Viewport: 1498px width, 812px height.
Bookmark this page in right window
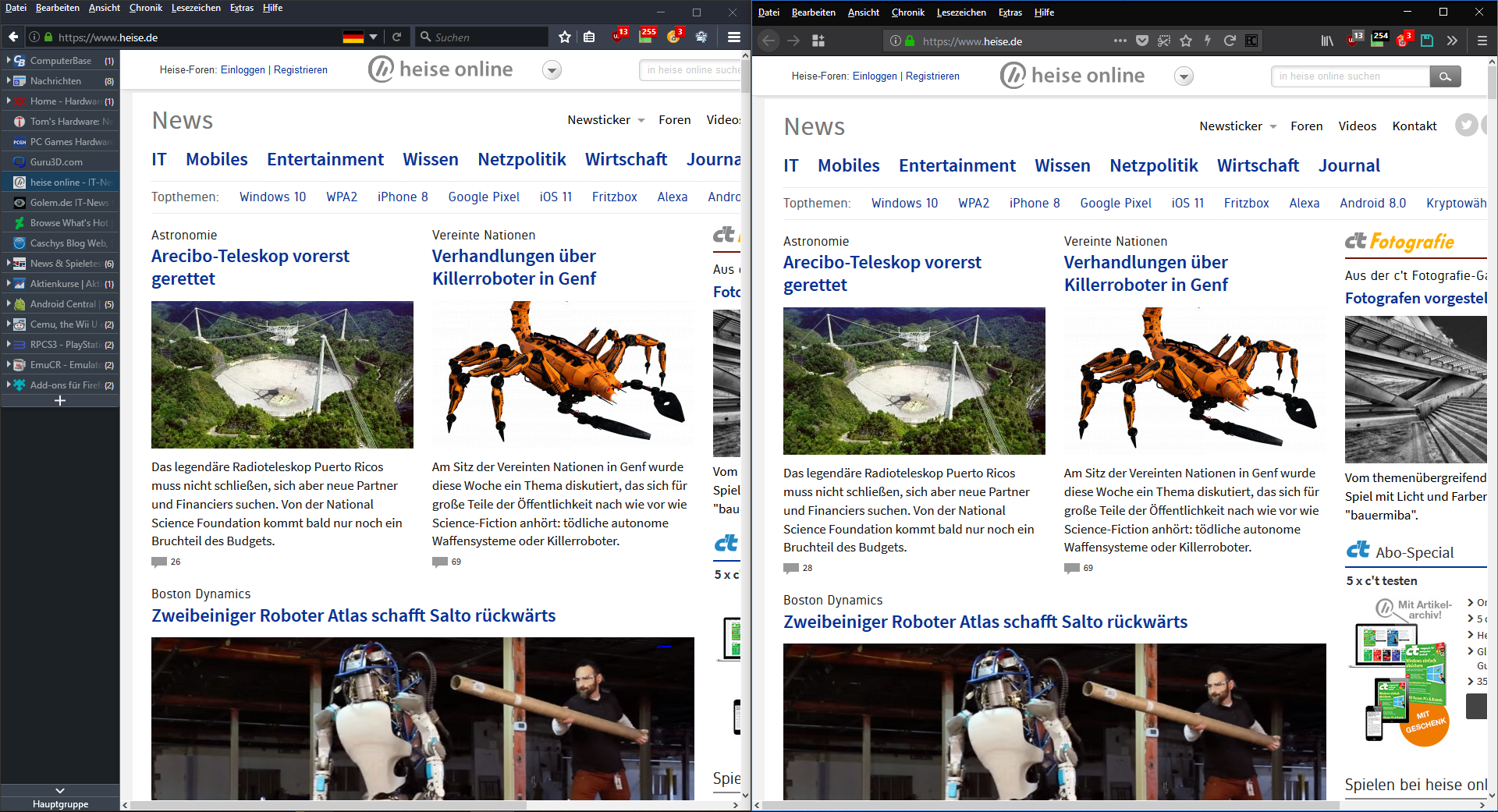1186,41
